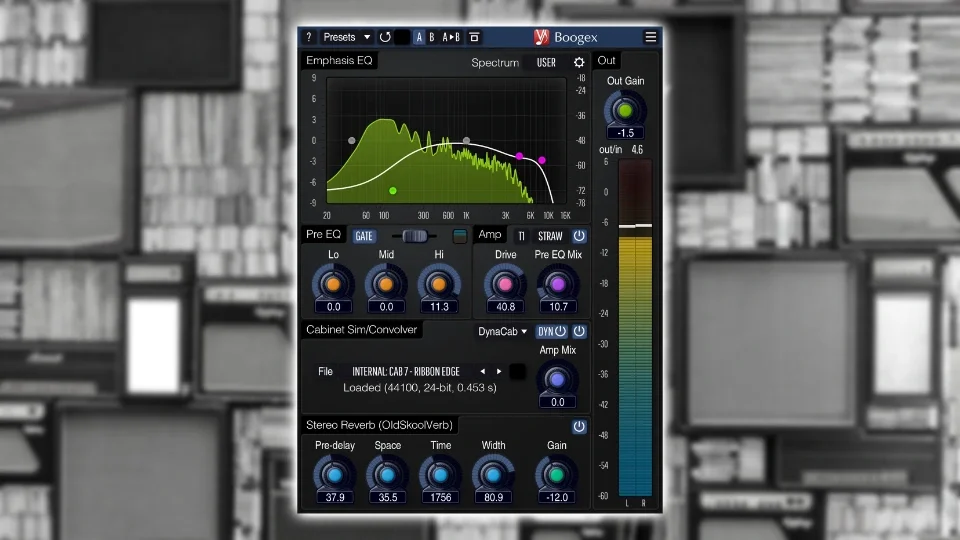Edit the Out Gain value -1.5
The height and width of the screenshot is (540, 960).
pyautogui.click(x=625, y=133)
